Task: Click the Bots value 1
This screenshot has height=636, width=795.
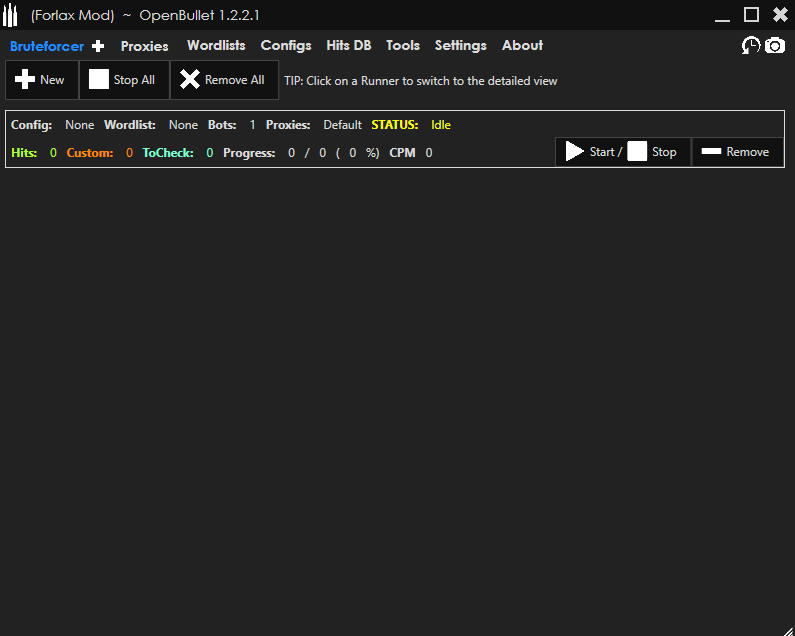Action: (252, 125)
